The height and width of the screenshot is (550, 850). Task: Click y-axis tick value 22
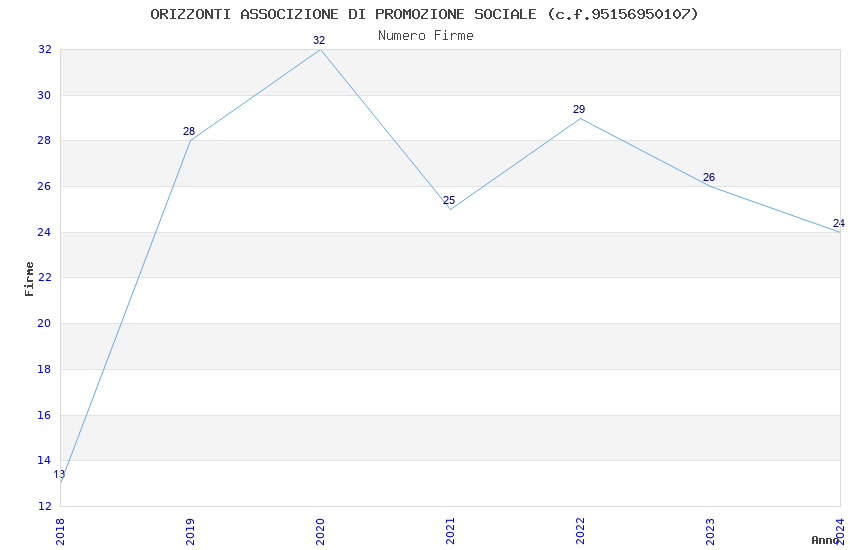pyautogui.click(x=44, y=277)
